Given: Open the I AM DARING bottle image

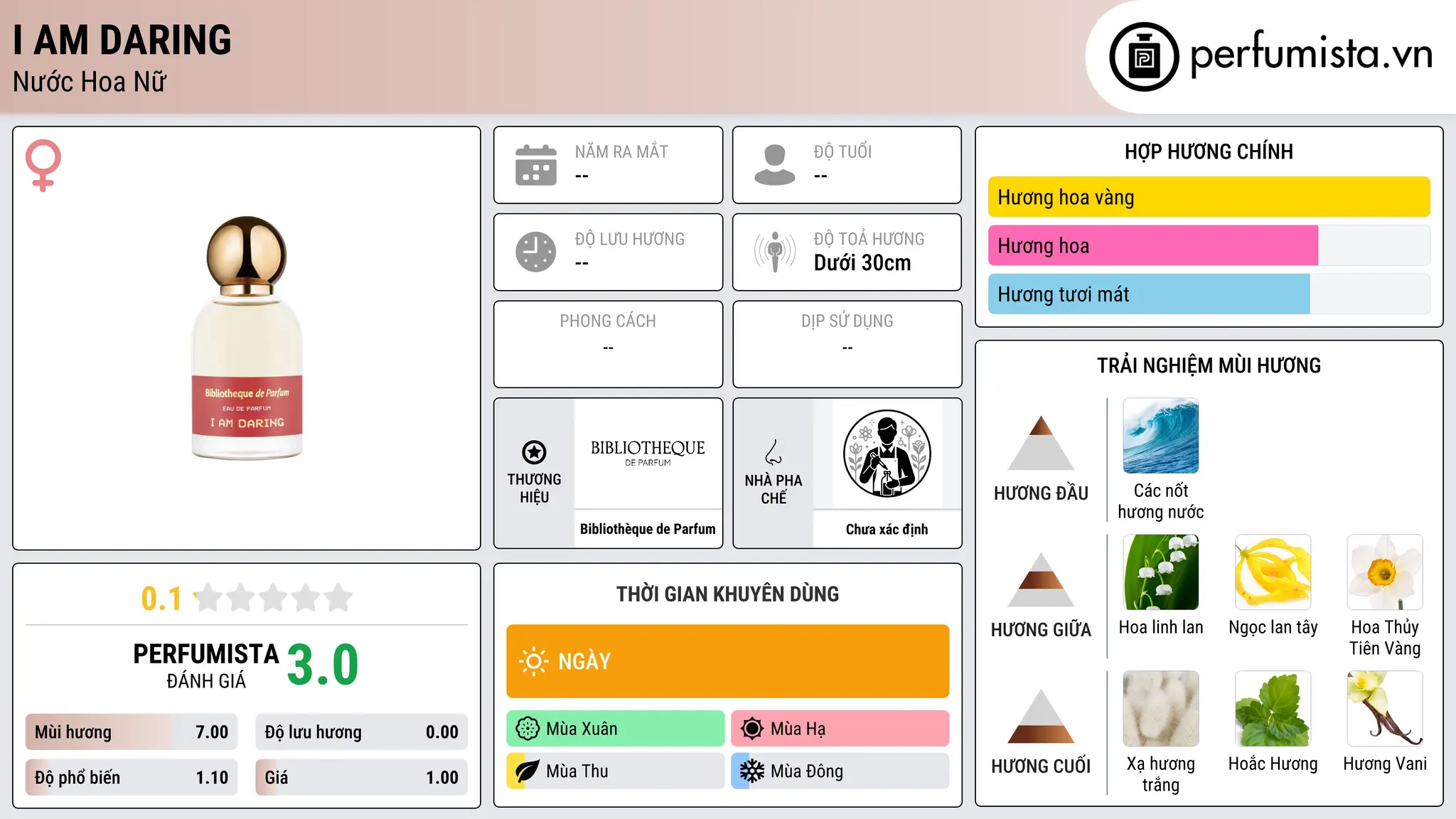Looking at the screenshot, I should [x=247, y=338].
